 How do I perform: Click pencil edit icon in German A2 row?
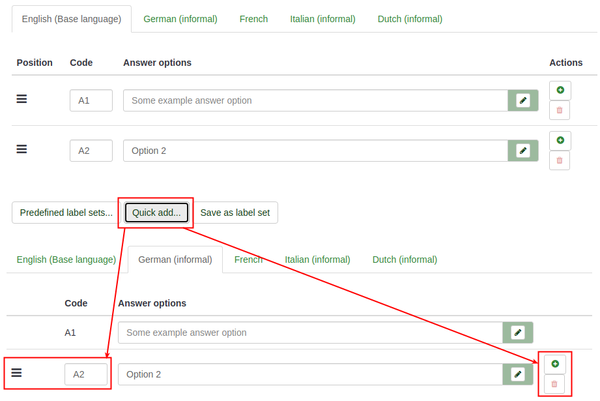pyautogui.click(x=517, y=374)
